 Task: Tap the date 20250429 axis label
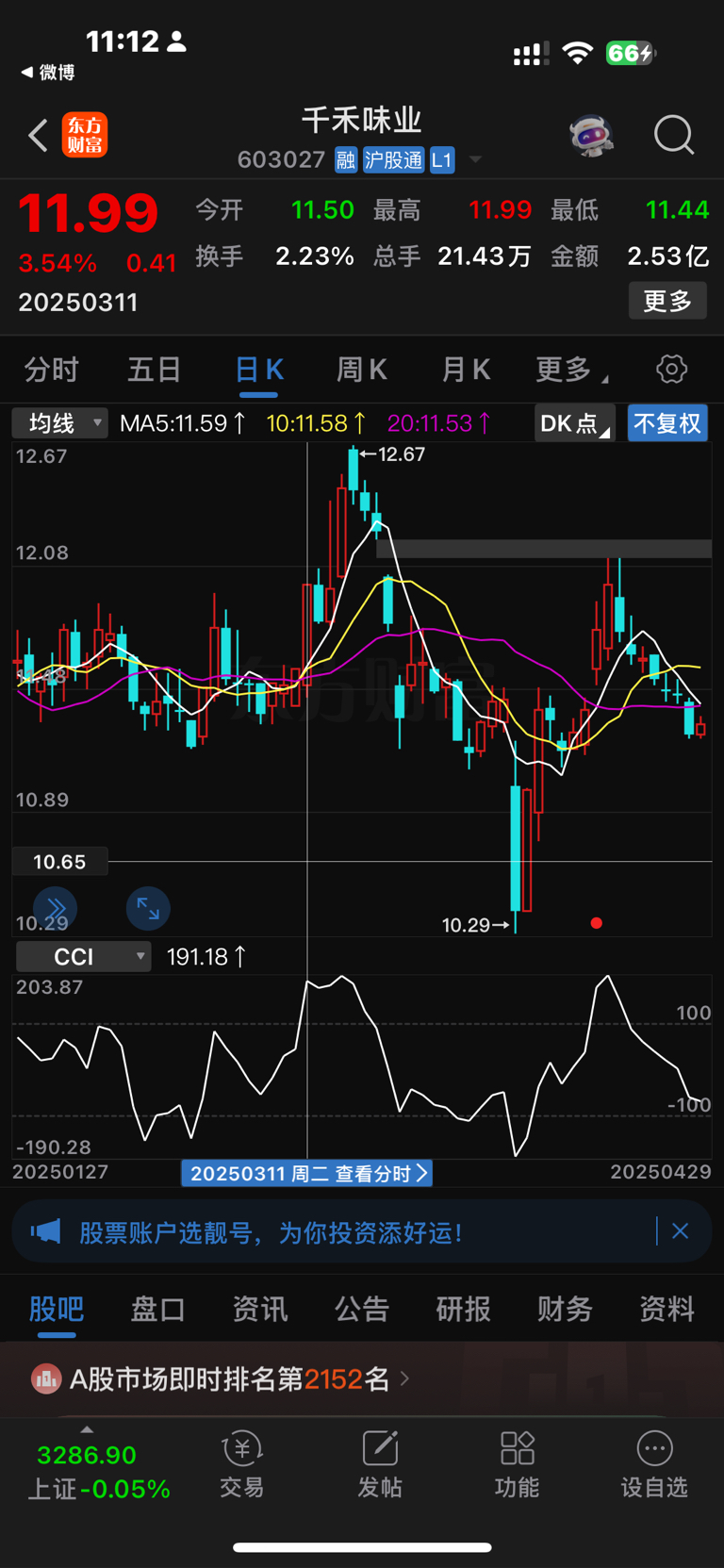pos(660,1172)
